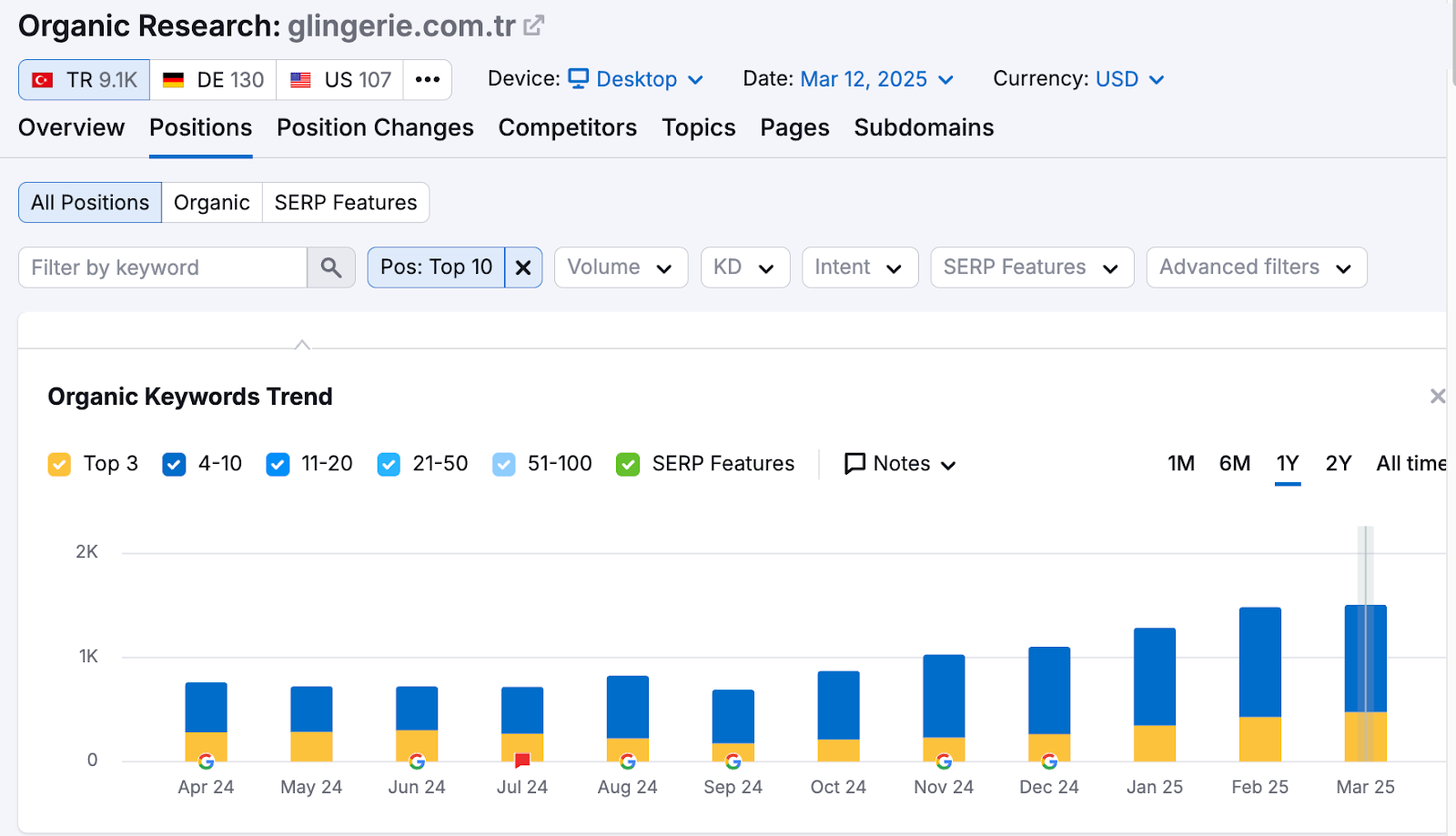Open the Advanced filters dropdown
The height and width of the screenshot is (836, 1456).
(1255, 267)
